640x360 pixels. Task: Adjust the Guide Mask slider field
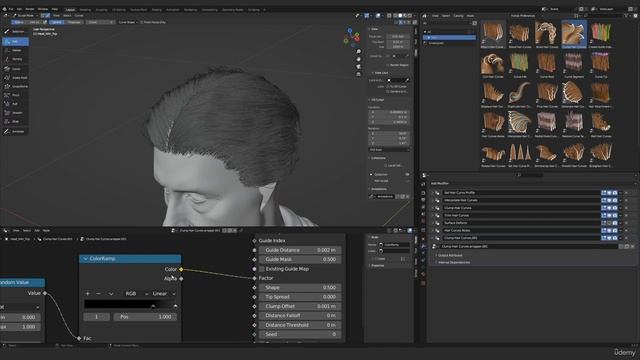[x=300, y=260]
